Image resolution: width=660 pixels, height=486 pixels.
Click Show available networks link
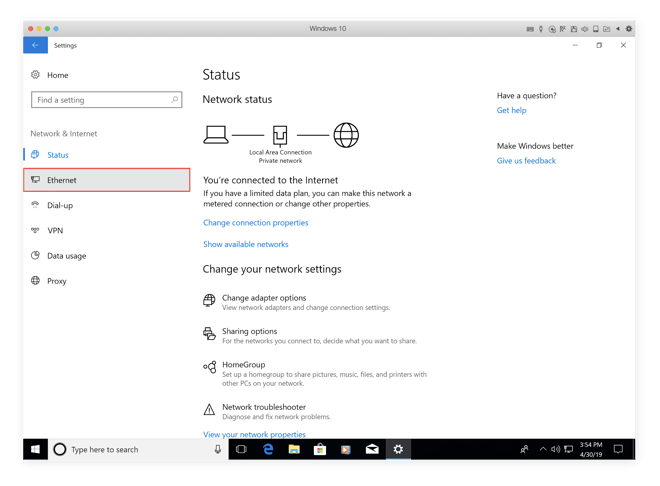(245, 244)
